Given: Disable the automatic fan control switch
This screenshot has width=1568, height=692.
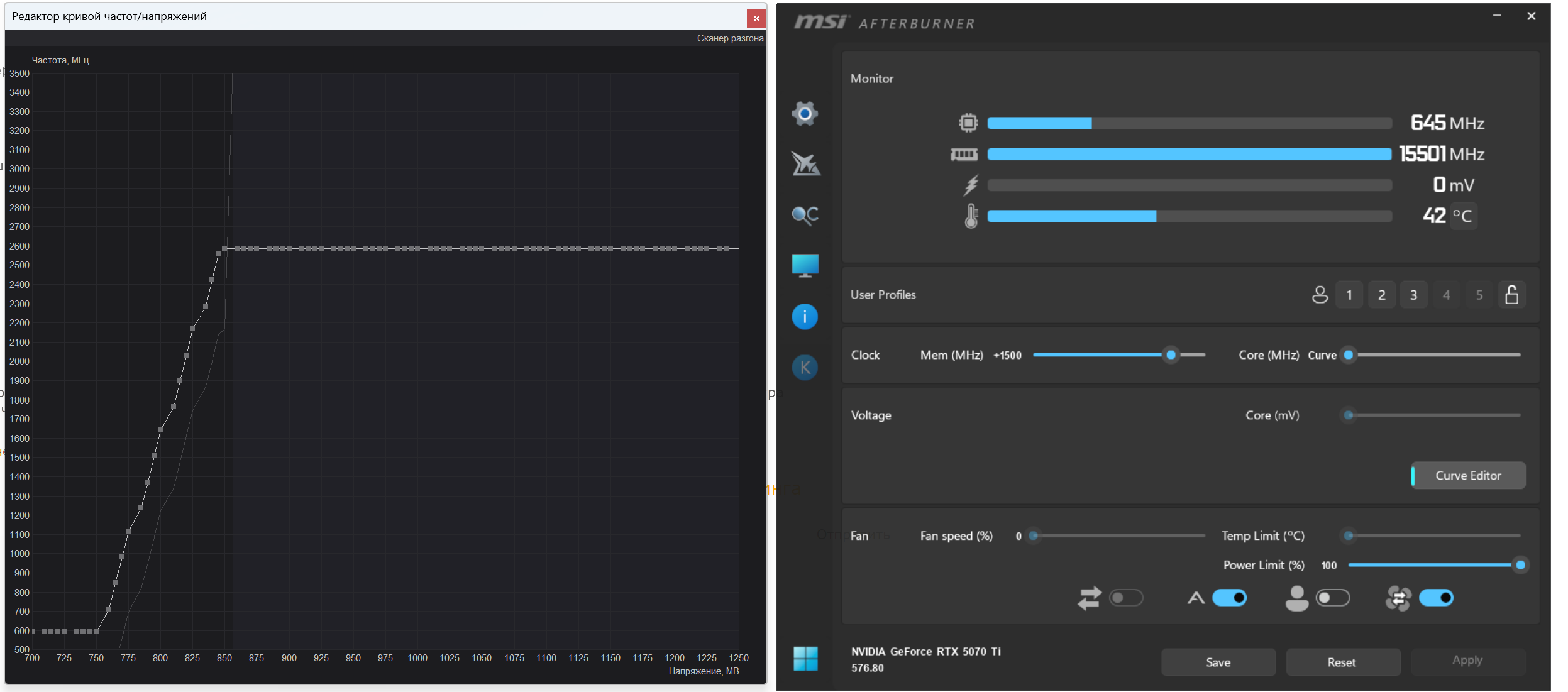Looking at the screenshot, I should [1229, 598].
